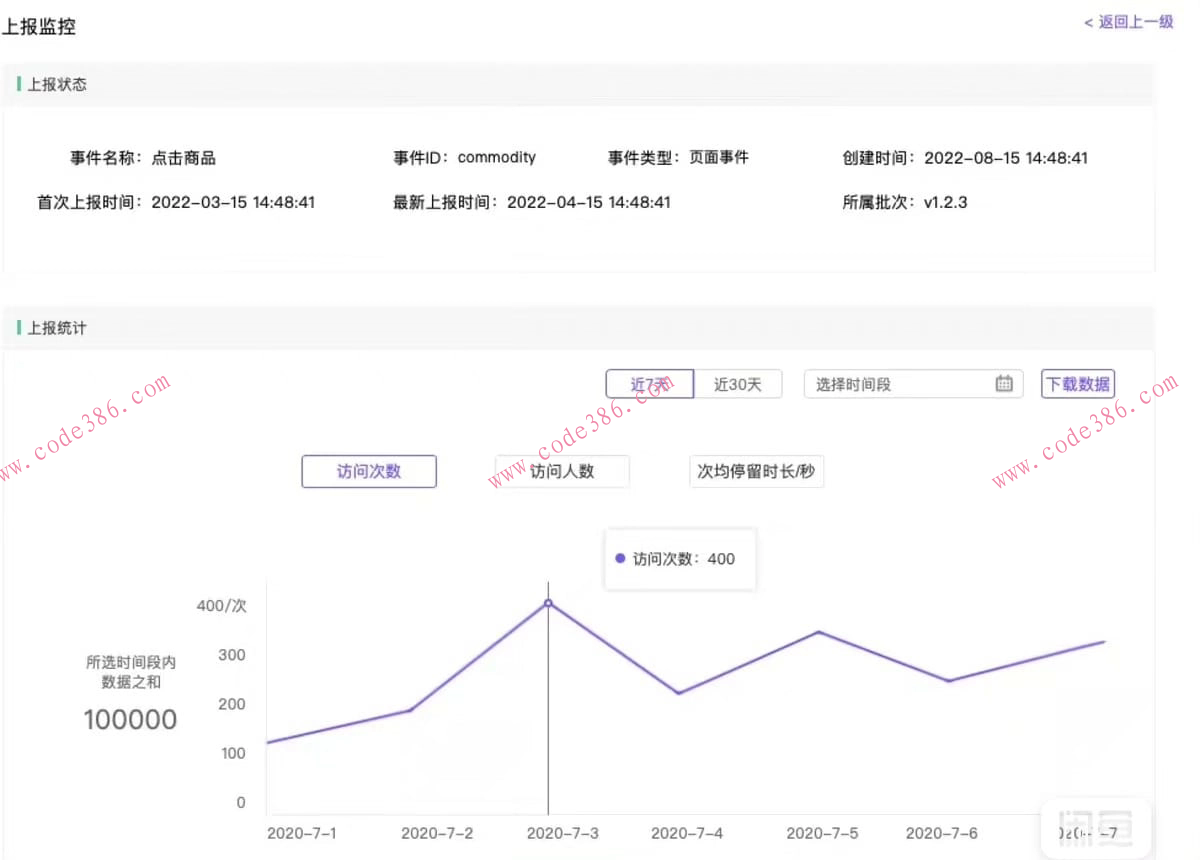Switch to 近30天 time range
1200x860 pixels.
[740, 384]
